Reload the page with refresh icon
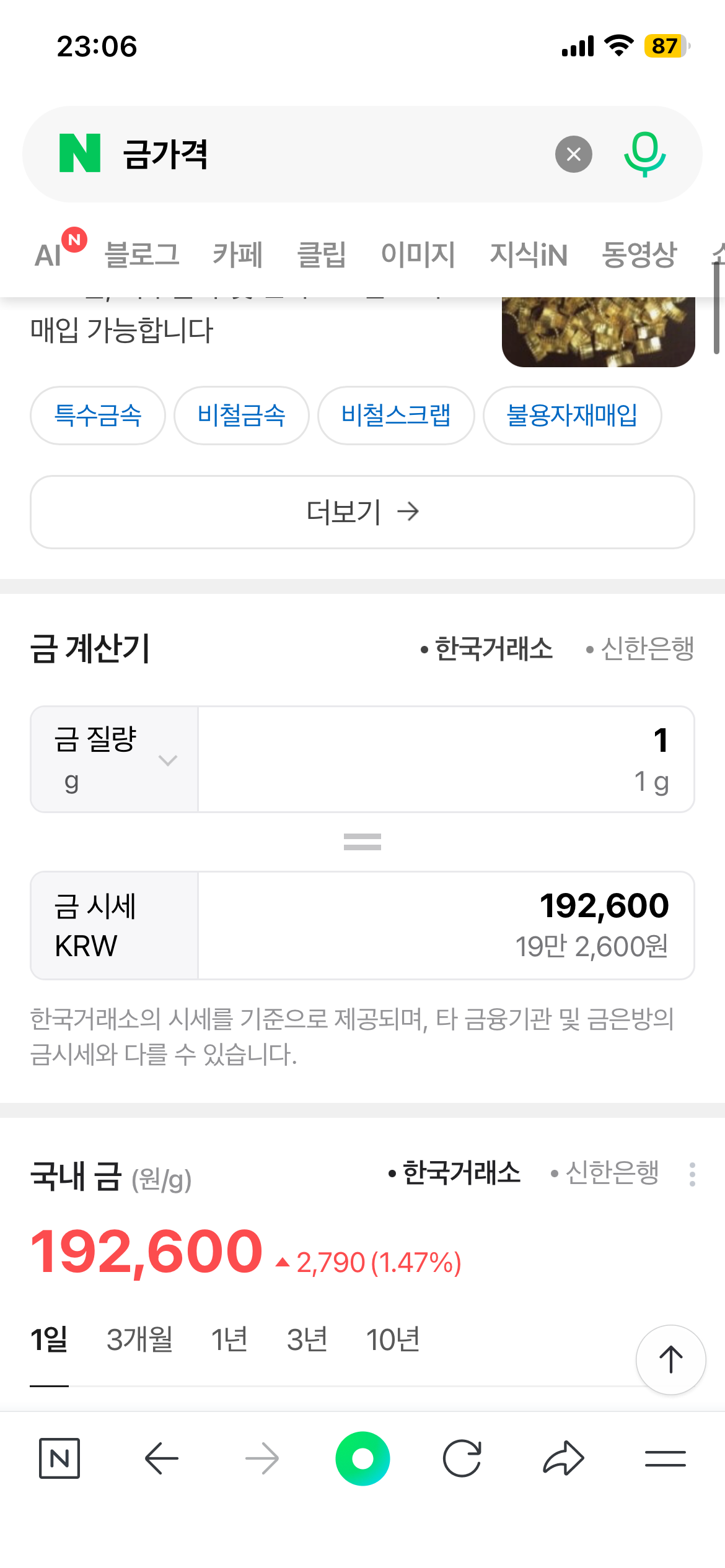The image size is (725, 1568). (x=462, y=1458)
